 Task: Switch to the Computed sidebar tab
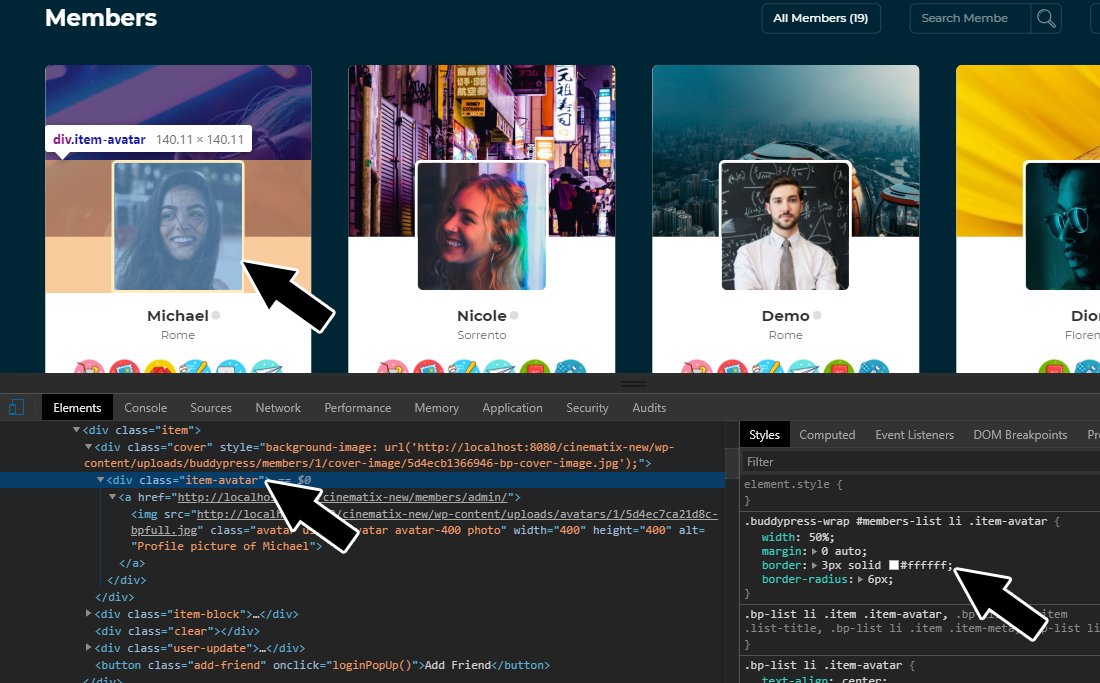[827, 435]
